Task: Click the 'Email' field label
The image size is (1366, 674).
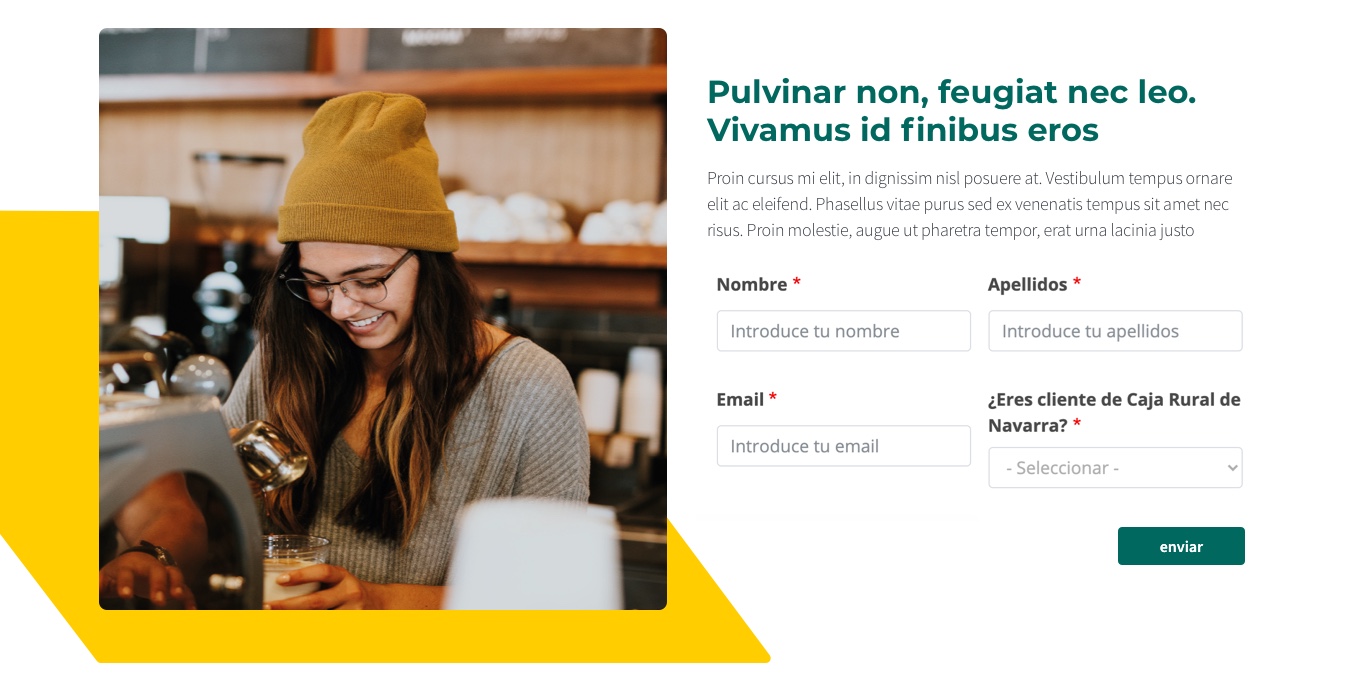Action: 740,399
